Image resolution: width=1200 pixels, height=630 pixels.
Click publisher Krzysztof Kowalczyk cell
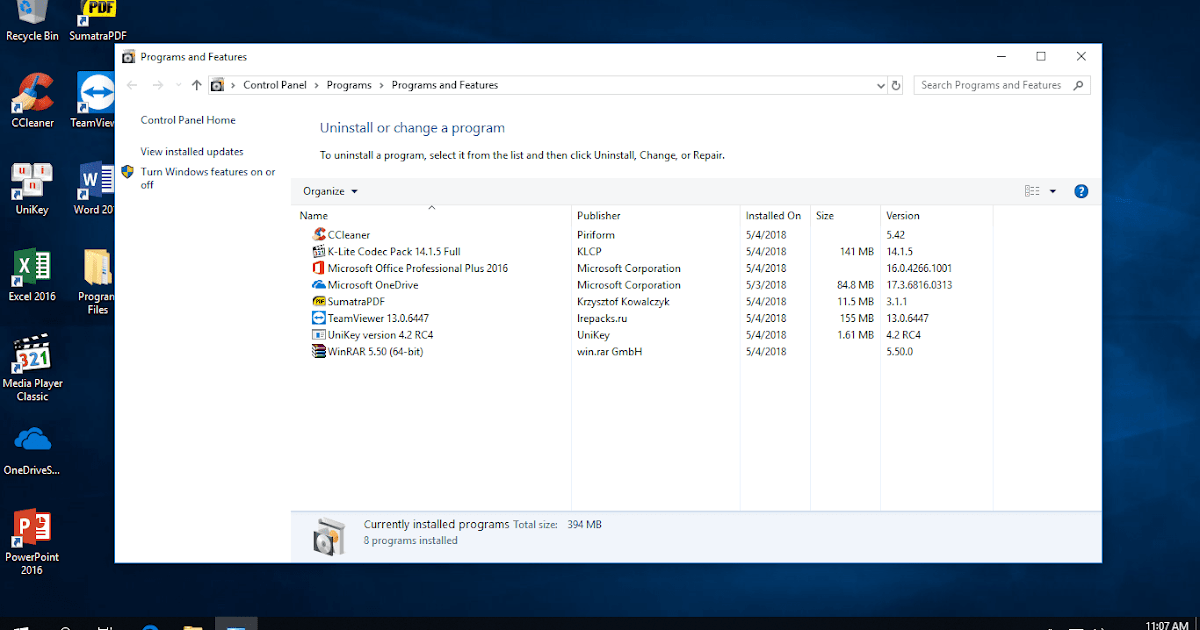tap(623, 301)
